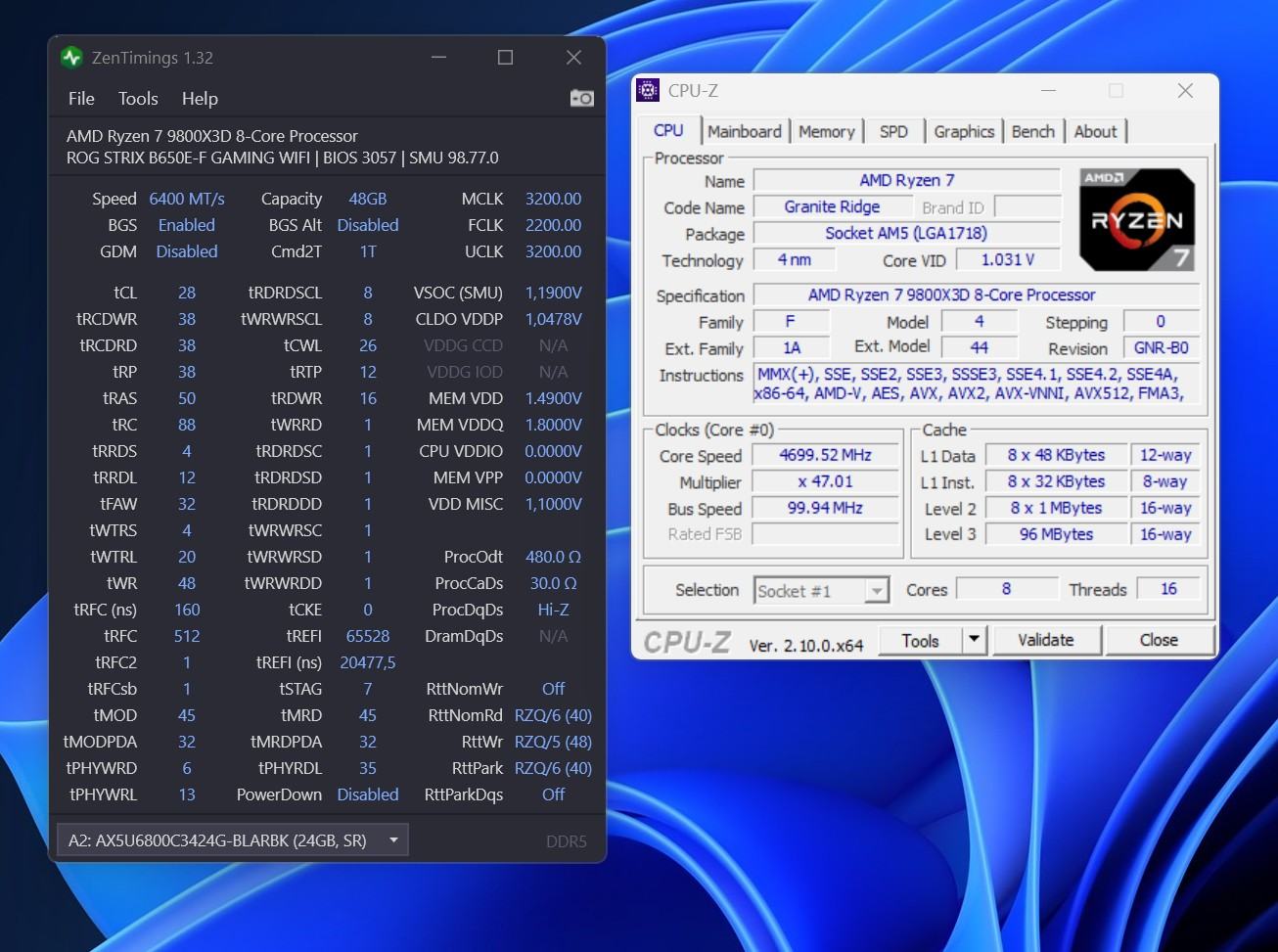Close the CPU-Z window
Image resolution: width=1278 pixels, height=952 pixels.
[1185, 91]
